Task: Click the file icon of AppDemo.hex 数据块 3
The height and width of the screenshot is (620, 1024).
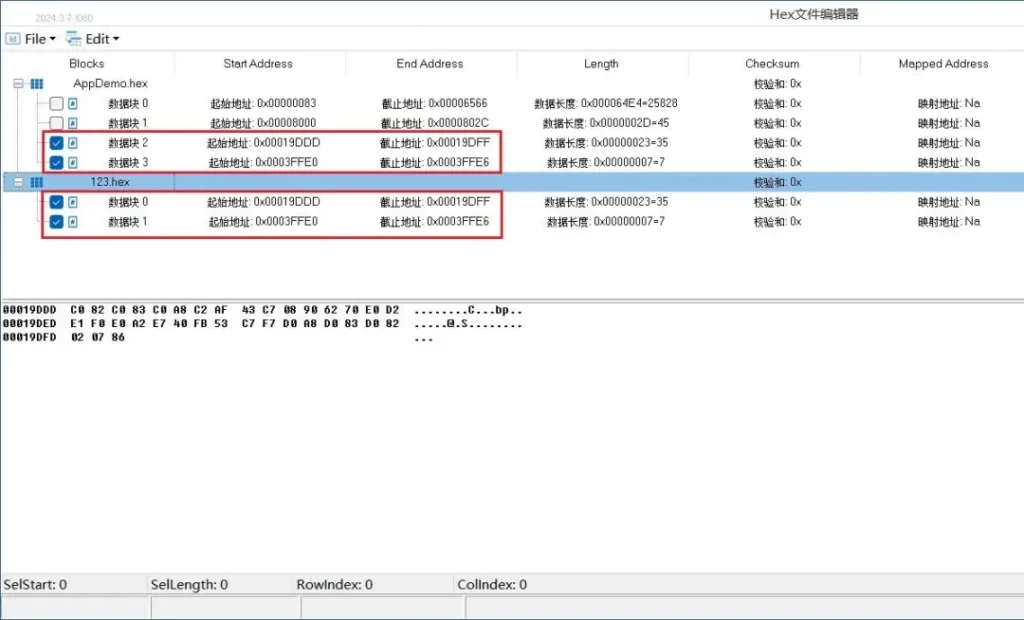Action: pyautogui.click(x=73, y=163)
